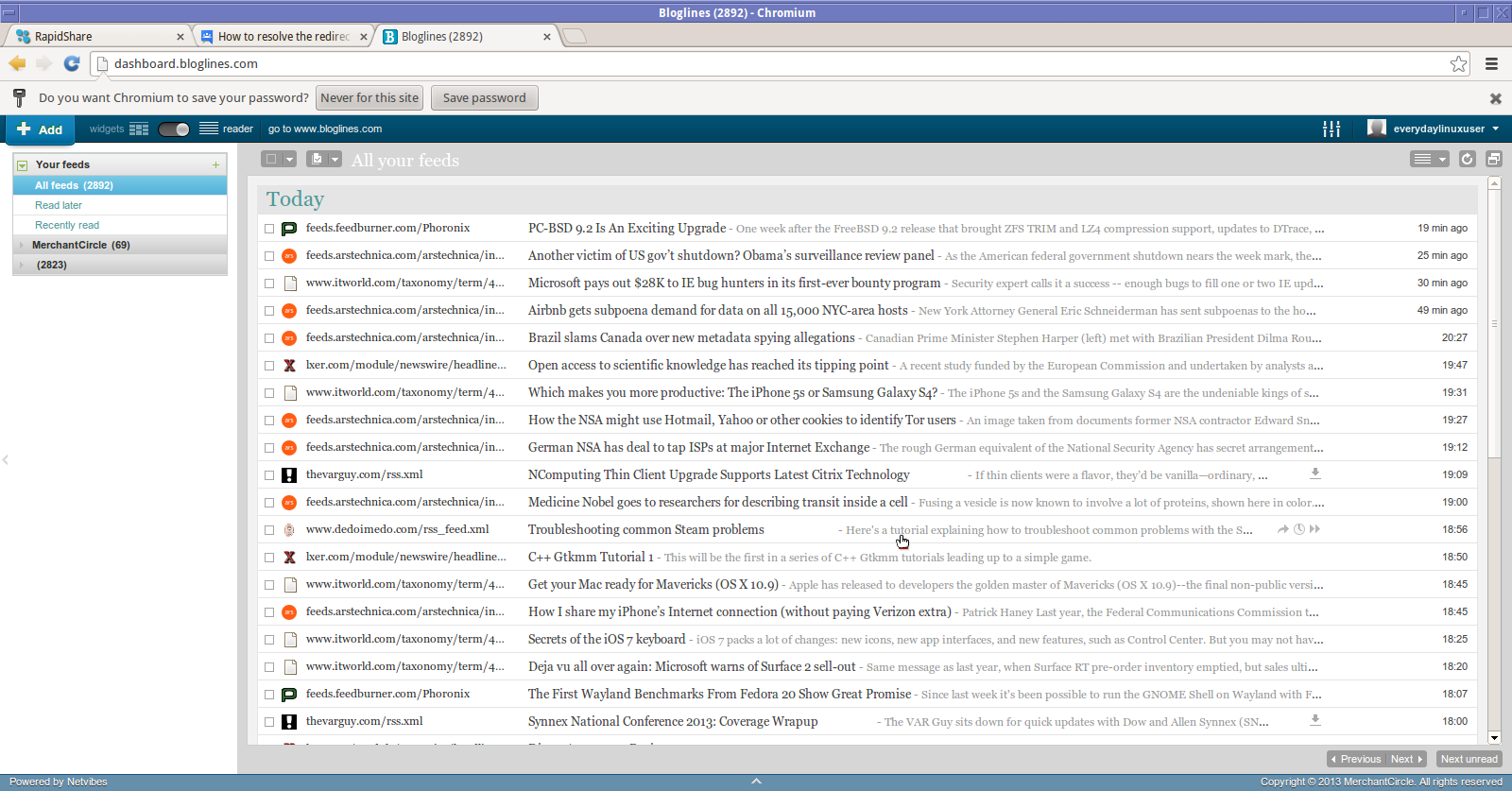Open the selection dropdown arrow beside select-all
The width and height of the screenshot is (1512, 791).
(x=289, y=159)
